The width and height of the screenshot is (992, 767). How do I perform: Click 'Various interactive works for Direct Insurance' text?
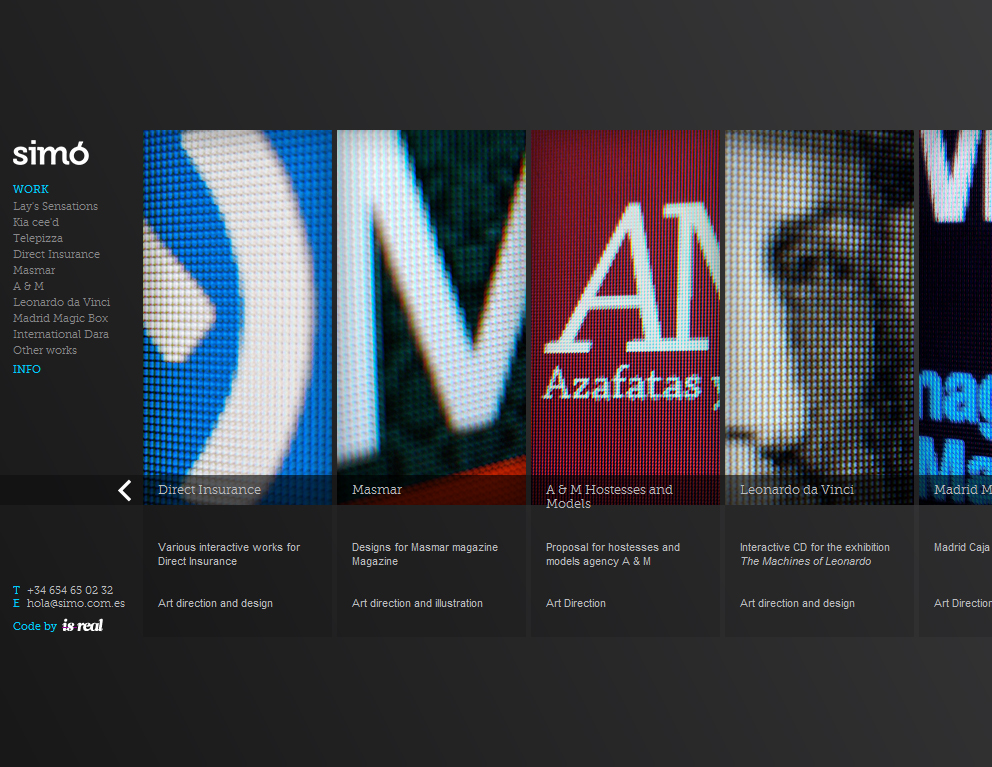pos(229,554)
